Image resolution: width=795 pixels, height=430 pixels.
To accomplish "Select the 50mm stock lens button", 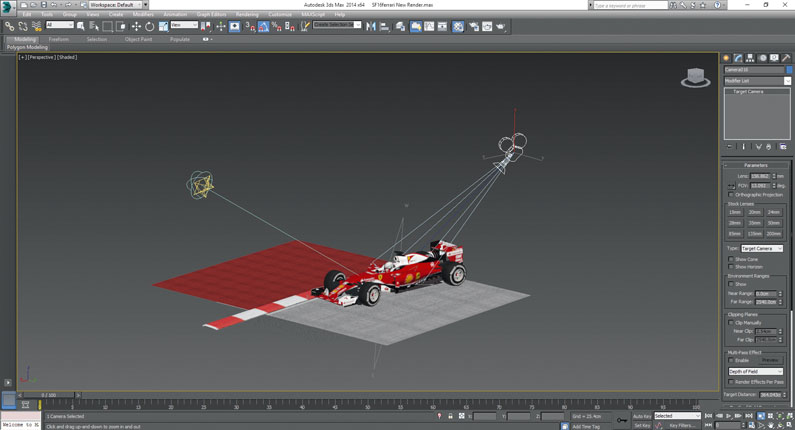I will click(773, 223).
